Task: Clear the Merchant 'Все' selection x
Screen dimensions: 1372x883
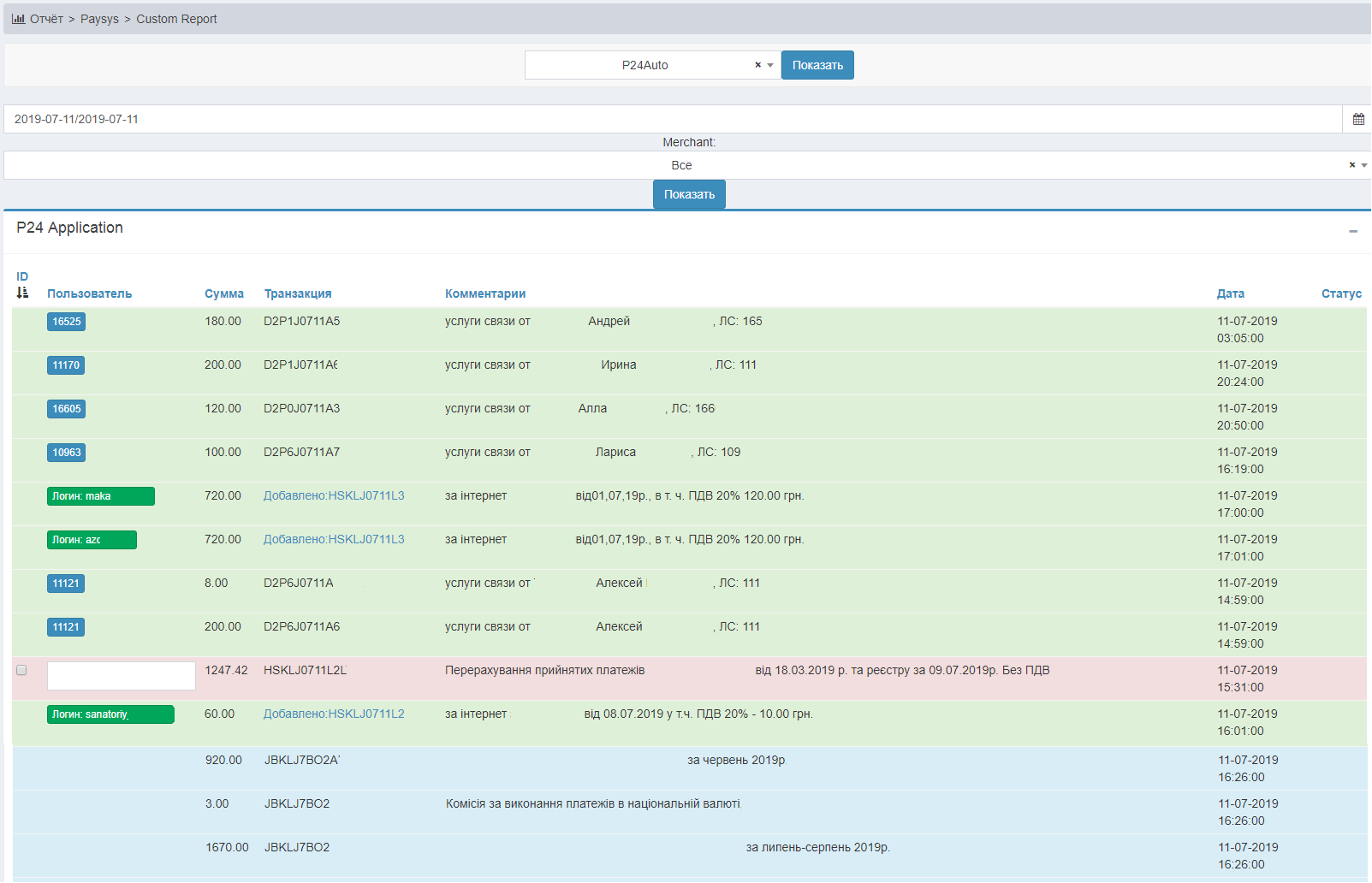Action: 1352,165
